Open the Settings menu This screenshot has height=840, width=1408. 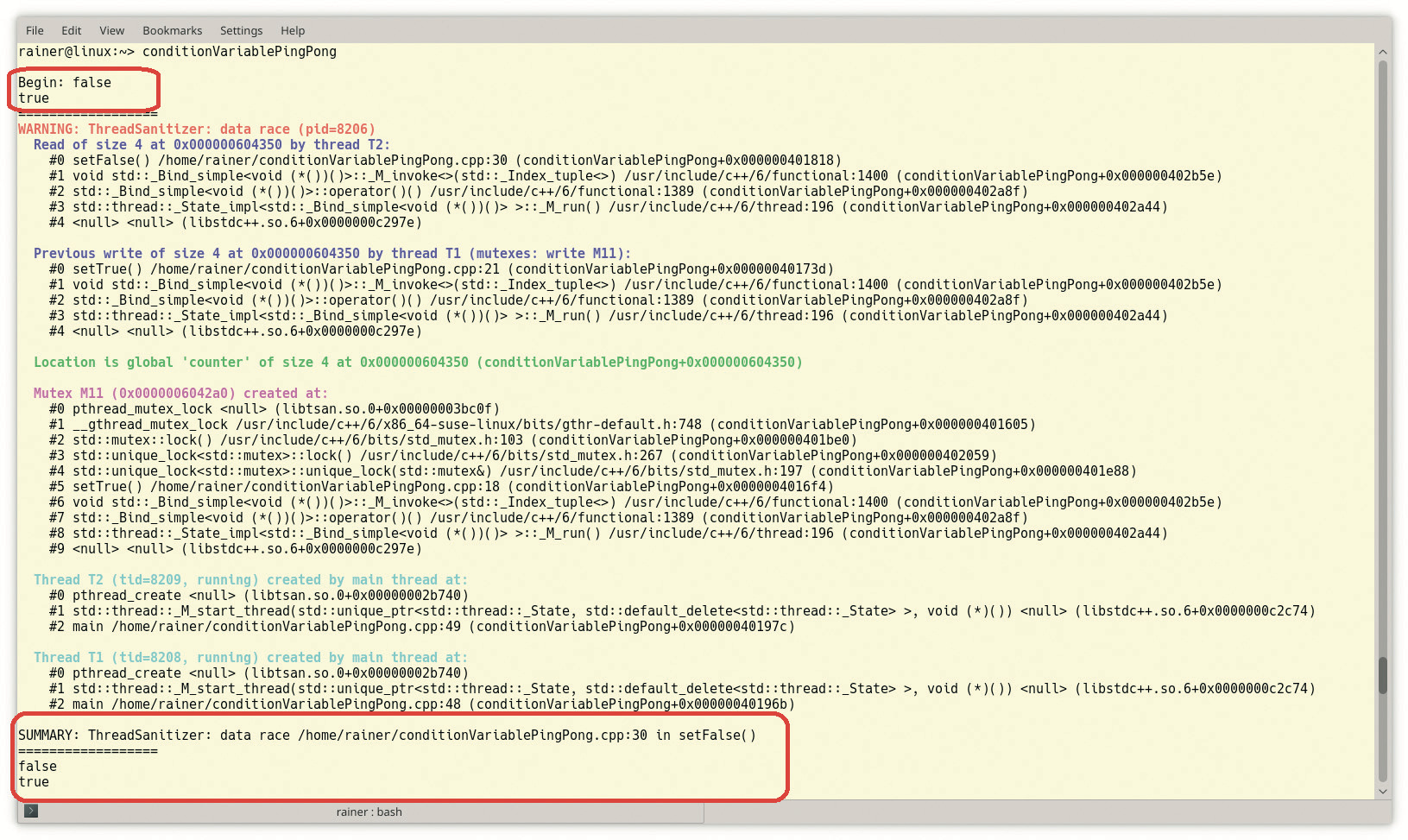tap(242, 30)
